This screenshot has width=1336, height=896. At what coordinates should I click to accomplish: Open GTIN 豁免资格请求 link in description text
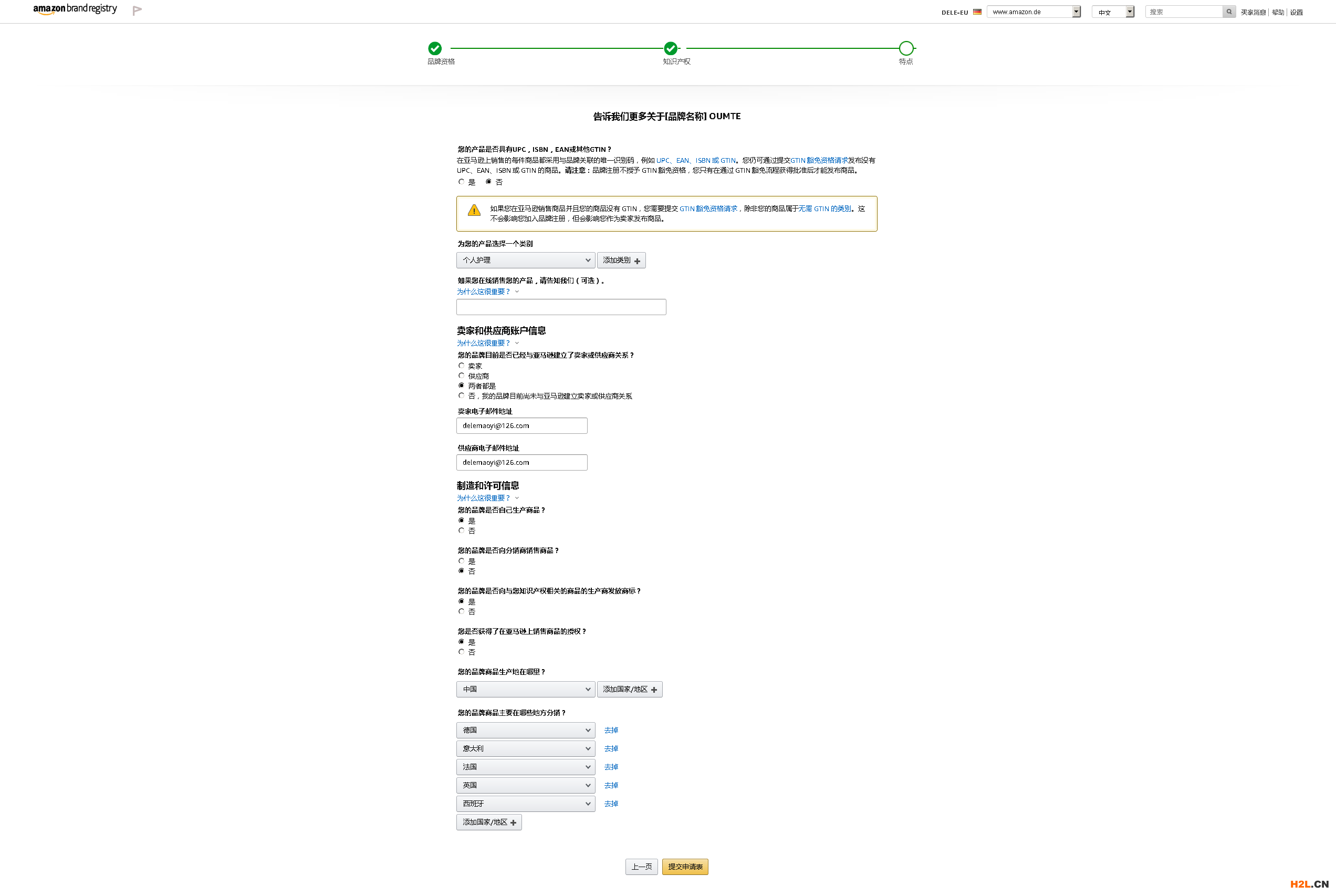click(819, 161)
